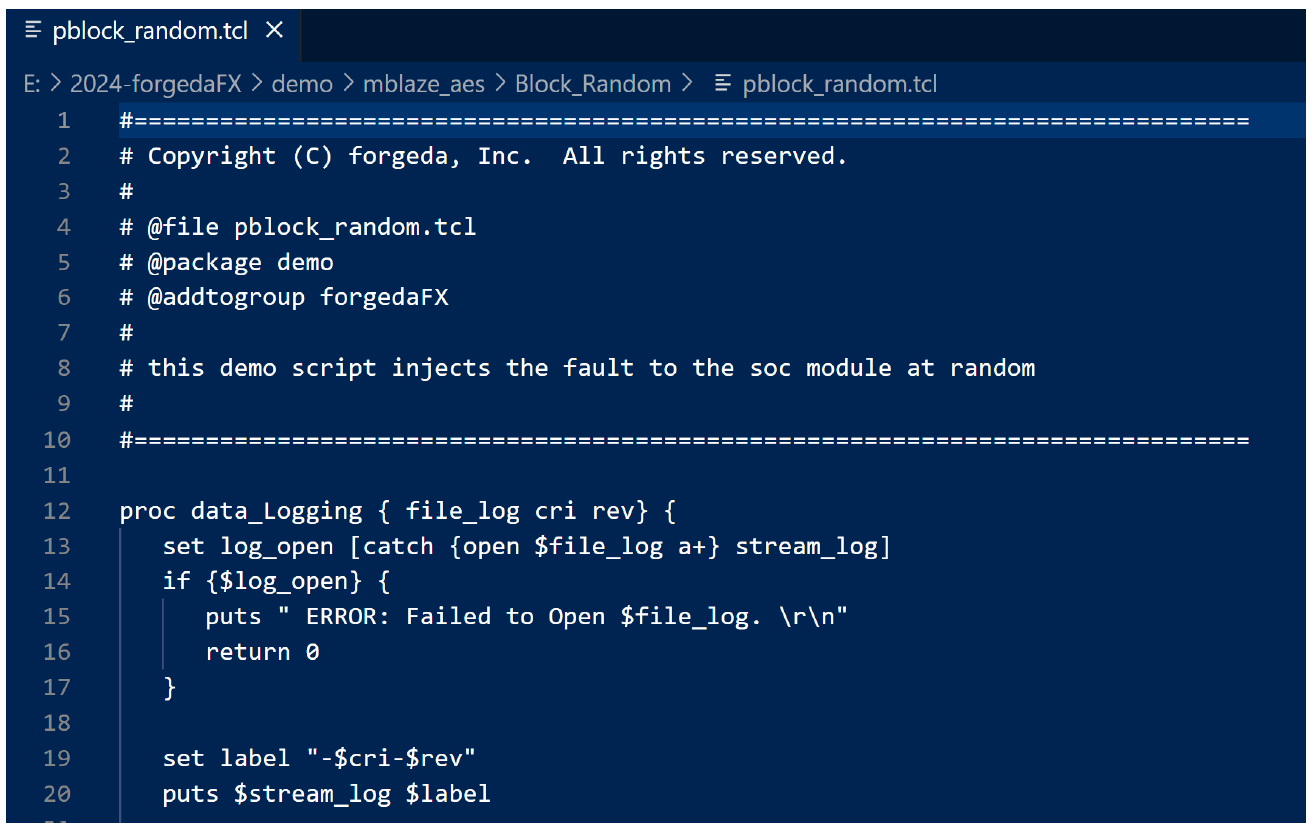Open the E: drive breadcrumb
The height and width of the screenshot is (826, 1309).
(x=32, y=84)
